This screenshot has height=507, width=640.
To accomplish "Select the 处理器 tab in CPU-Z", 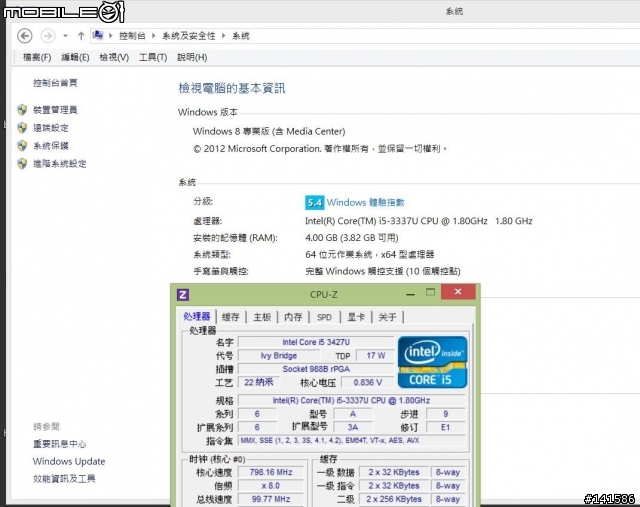I will [x=197, y=316].
